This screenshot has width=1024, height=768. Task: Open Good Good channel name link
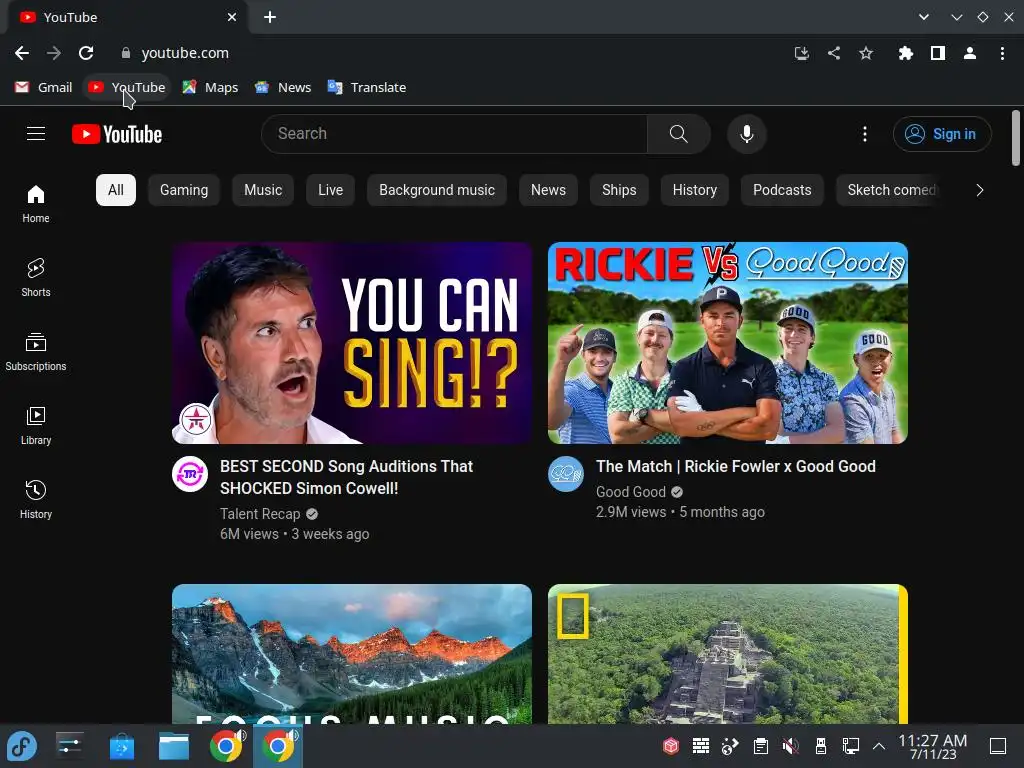(630, 492)
